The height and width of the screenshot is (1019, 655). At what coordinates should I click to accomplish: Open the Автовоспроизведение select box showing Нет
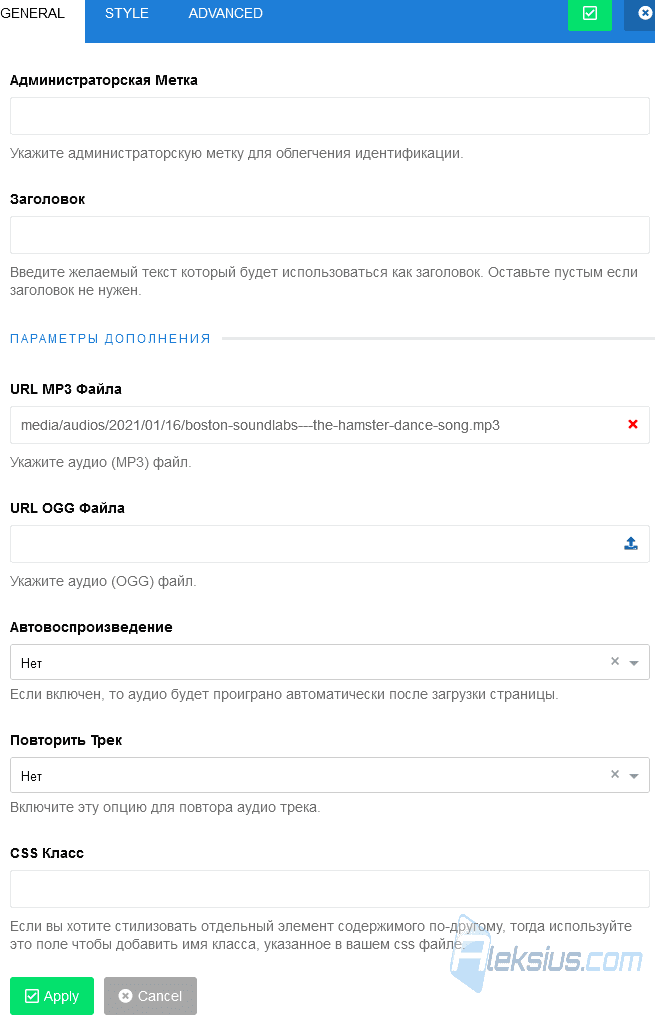click(329, 662)
